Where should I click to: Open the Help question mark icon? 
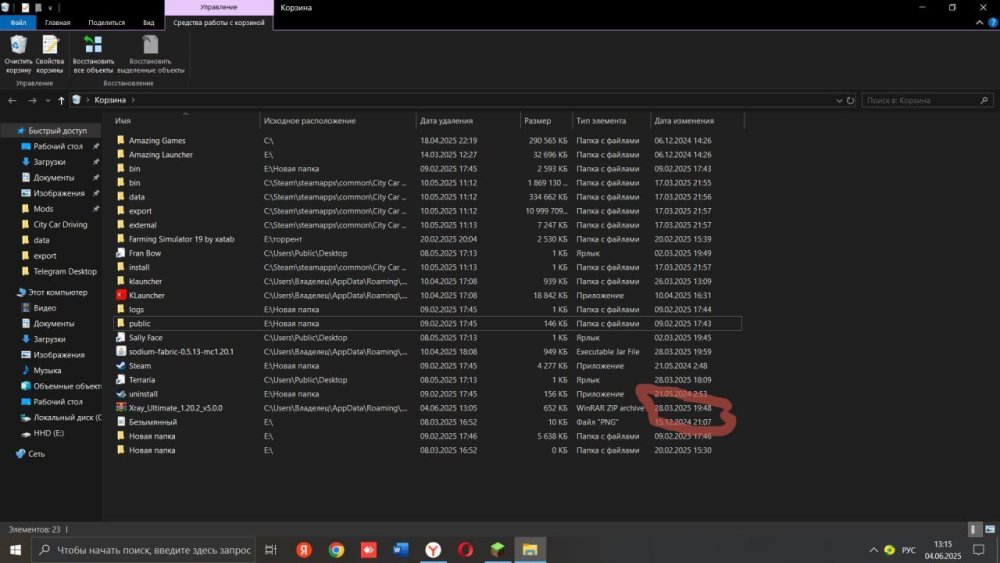(992, 22)
